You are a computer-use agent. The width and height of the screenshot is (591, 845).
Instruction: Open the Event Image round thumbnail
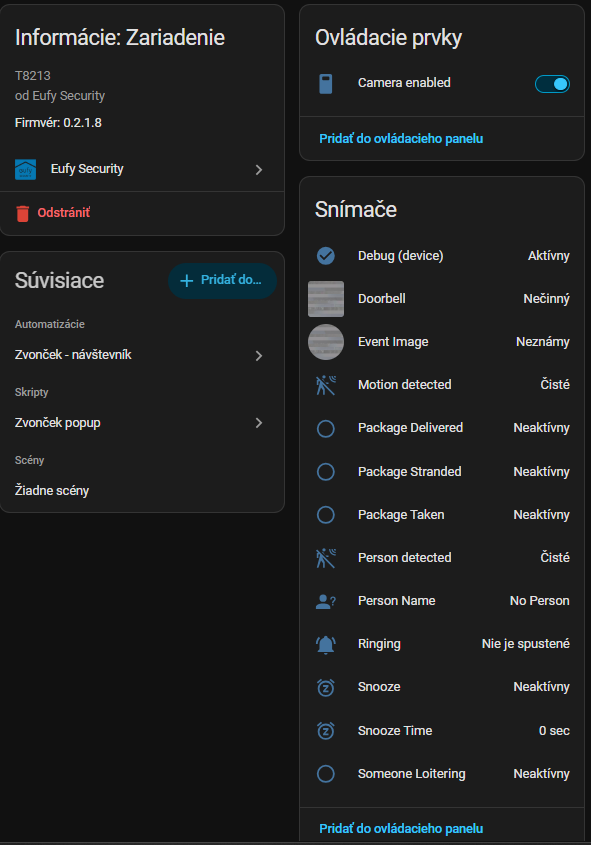click(325, 342)
